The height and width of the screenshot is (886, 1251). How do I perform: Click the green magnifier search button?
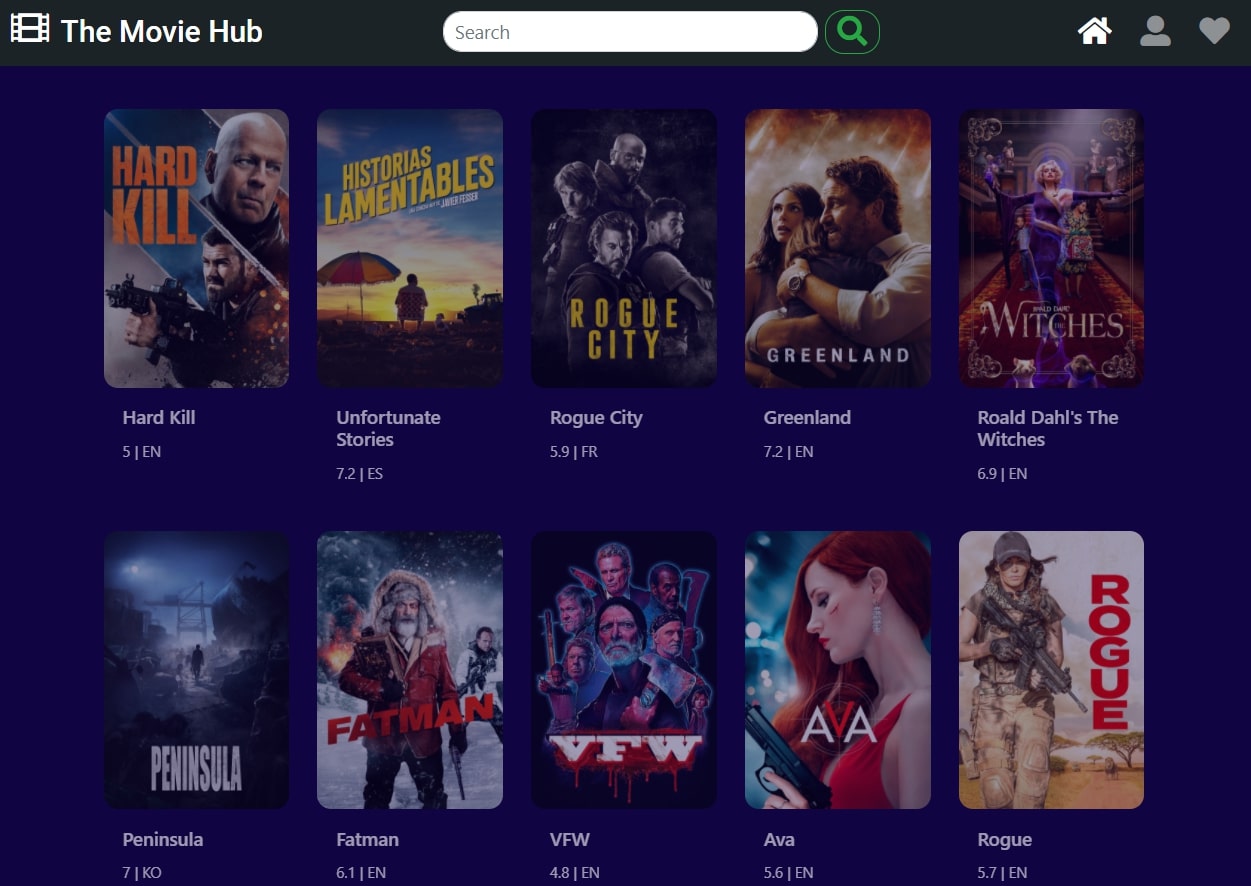tap(852, 32)
